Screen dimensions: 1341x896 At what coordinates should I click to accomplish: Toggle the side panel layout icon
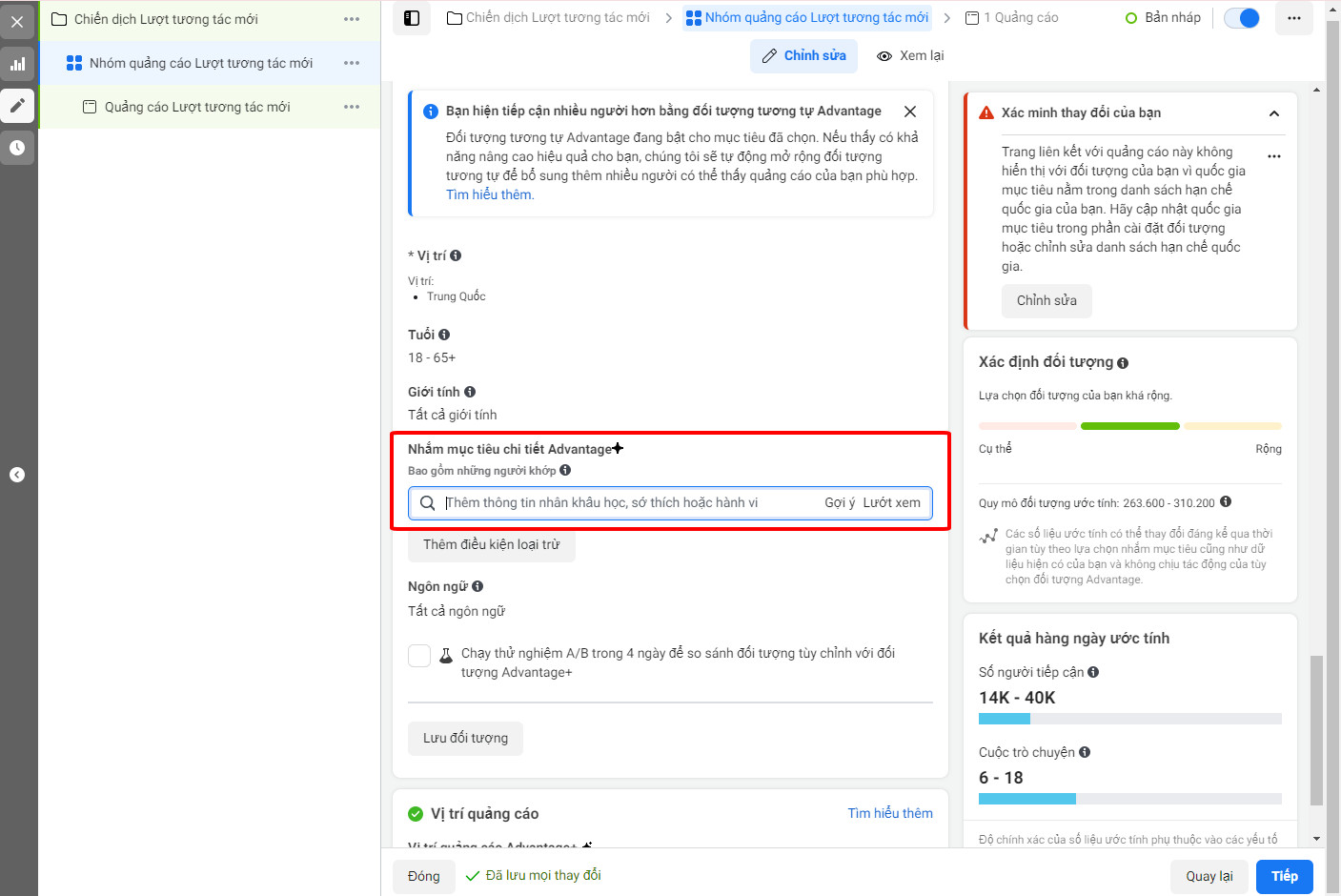click(412, 18)
